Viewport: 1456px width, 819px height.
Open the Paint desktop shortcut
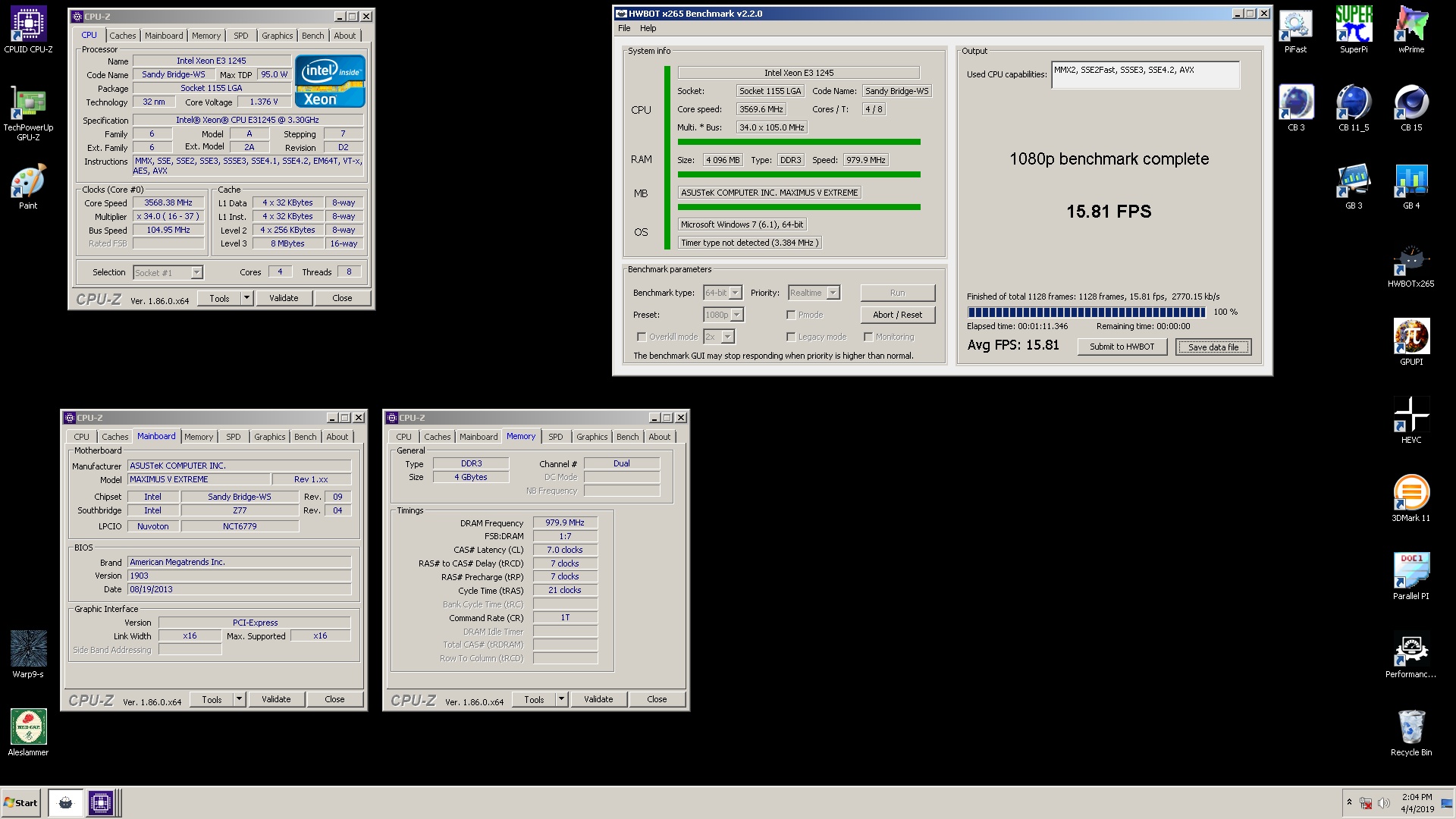[x=28, y=187]
